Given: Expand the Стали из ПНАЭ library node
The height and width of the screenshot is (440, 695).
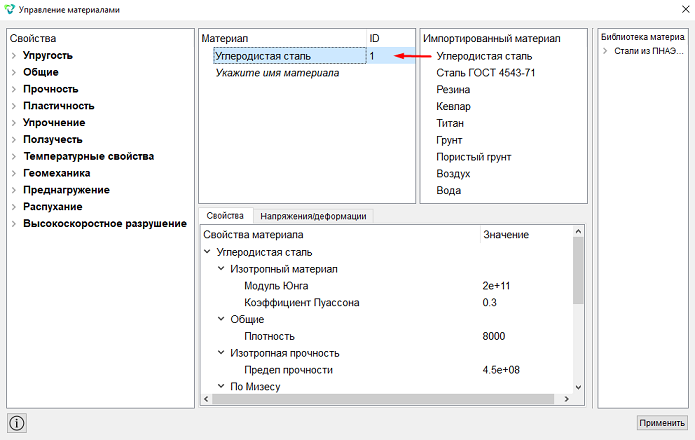Looking at the screenshot, I should point(605,51).
